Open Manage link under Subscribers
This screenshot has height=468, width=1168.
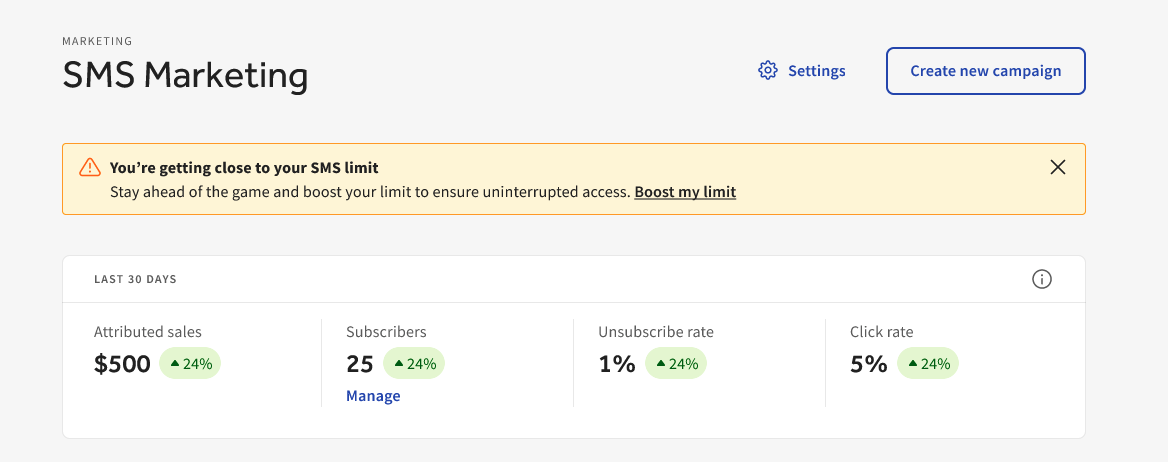pos(373,396)
